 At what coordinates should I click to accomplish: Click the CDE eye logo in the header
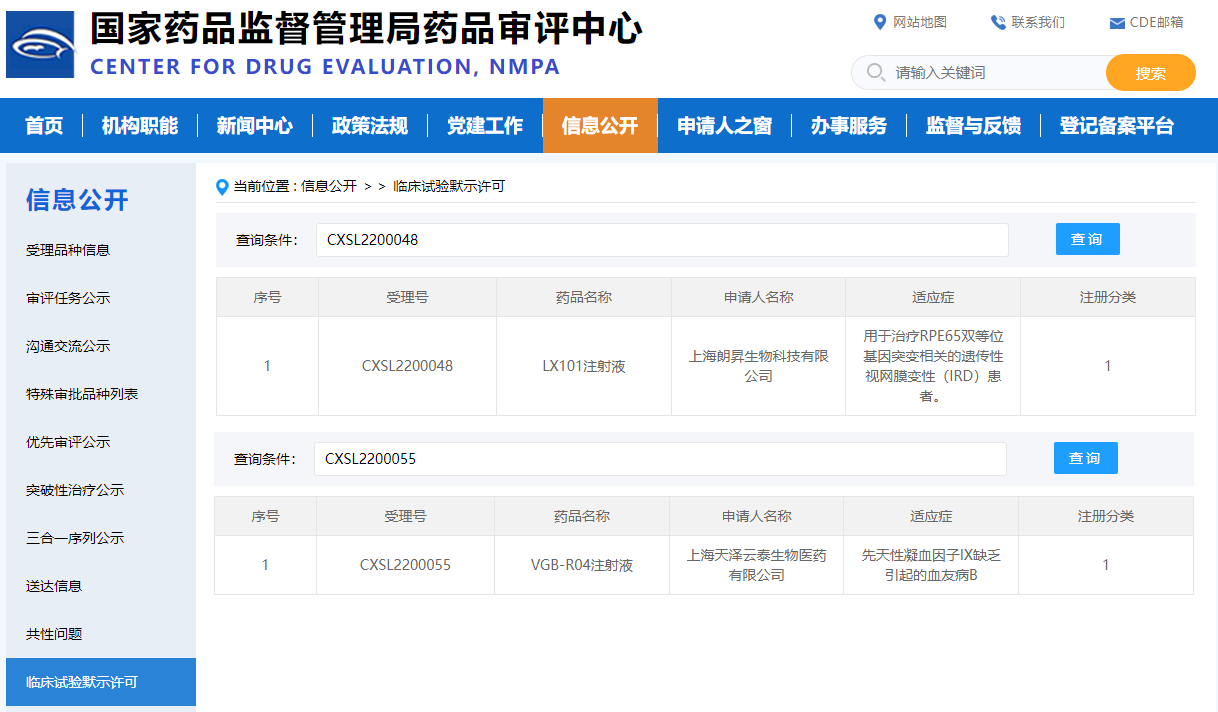pyautogui.click(x=40, y=44)
